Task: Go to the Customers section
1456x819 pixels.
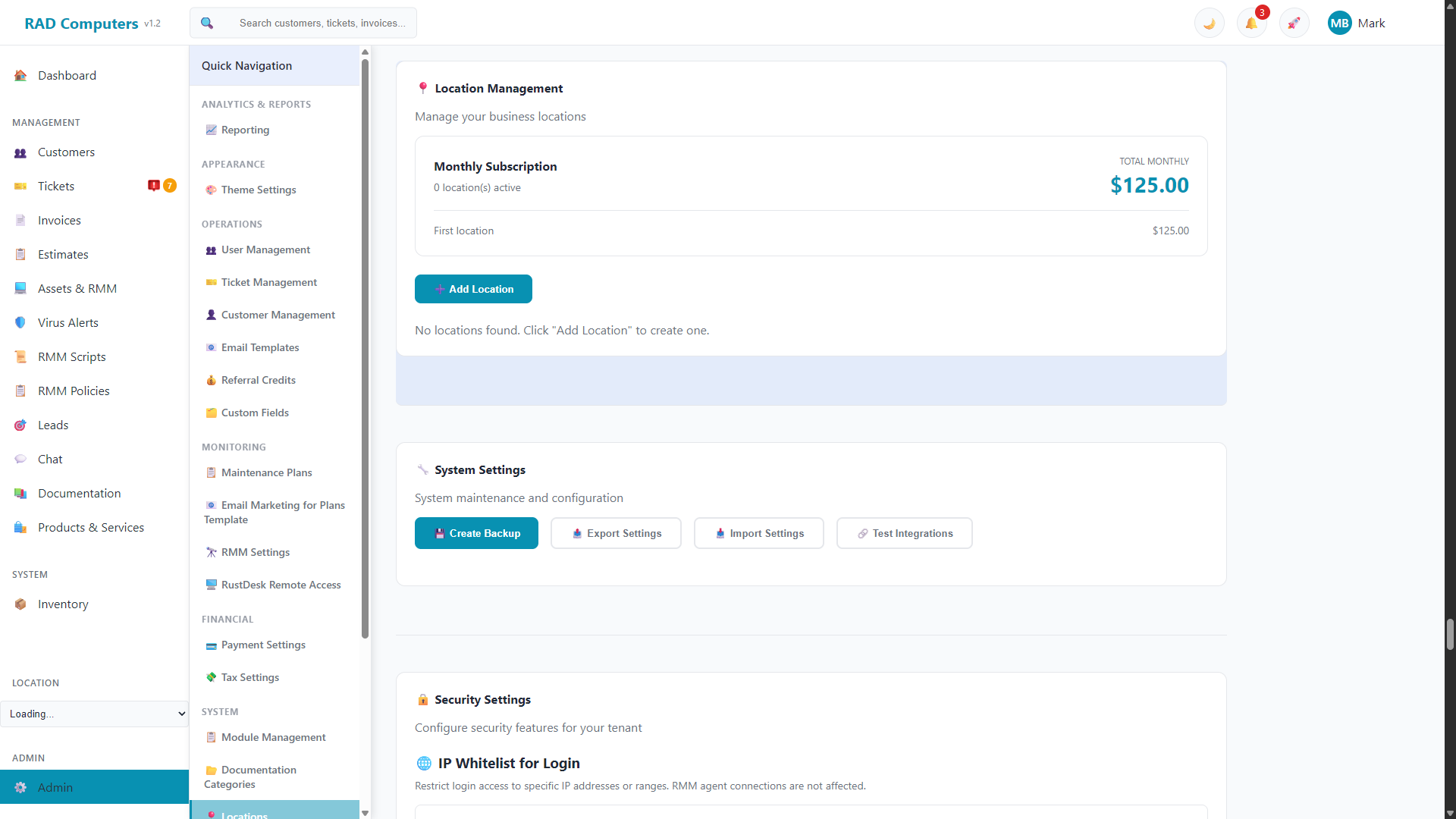Action: 67,152
